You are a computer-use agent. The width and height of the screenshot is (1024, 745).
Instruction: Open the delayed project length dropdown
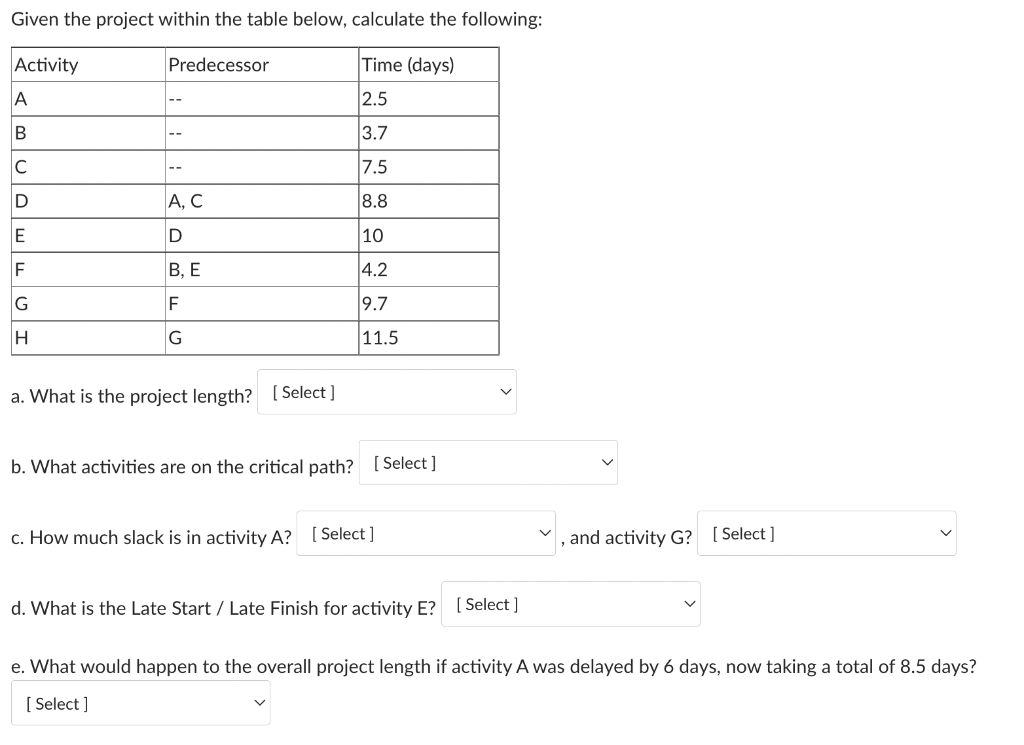click(x=140, y=702)
